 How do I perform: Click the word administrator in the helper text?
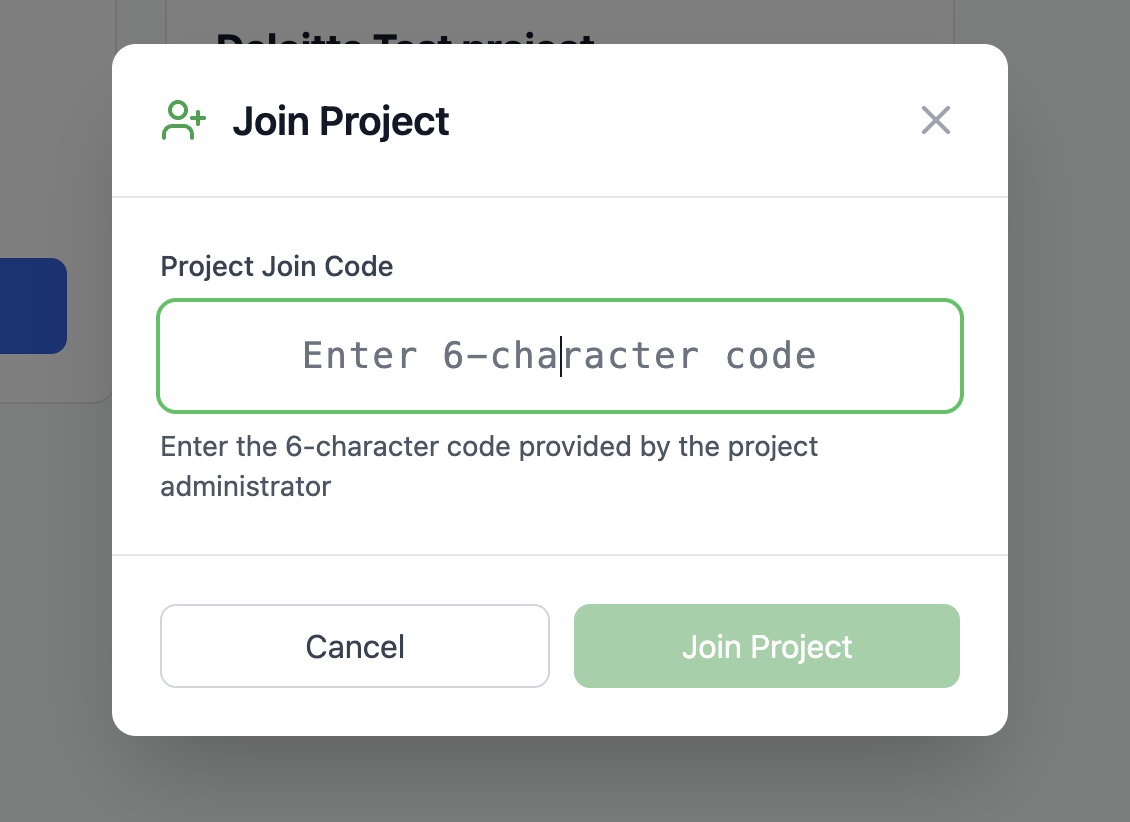(x=246, y=487)
